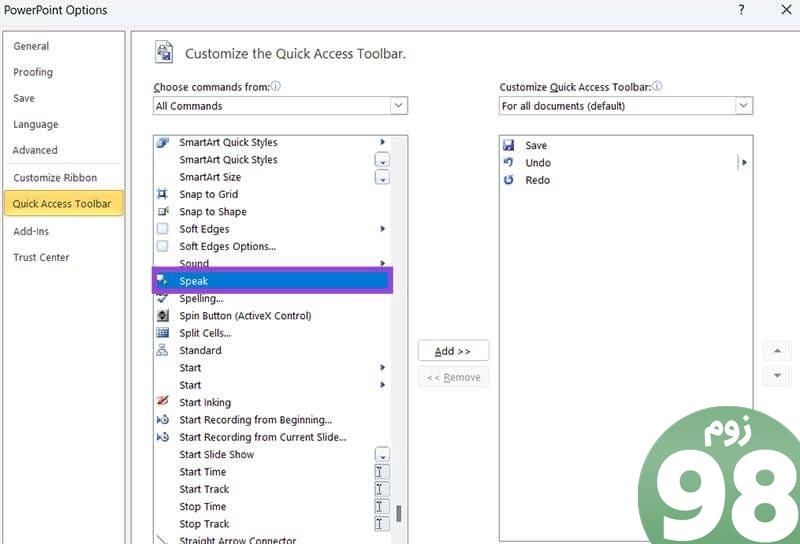Click the Snap to Grid command icon

162,194
